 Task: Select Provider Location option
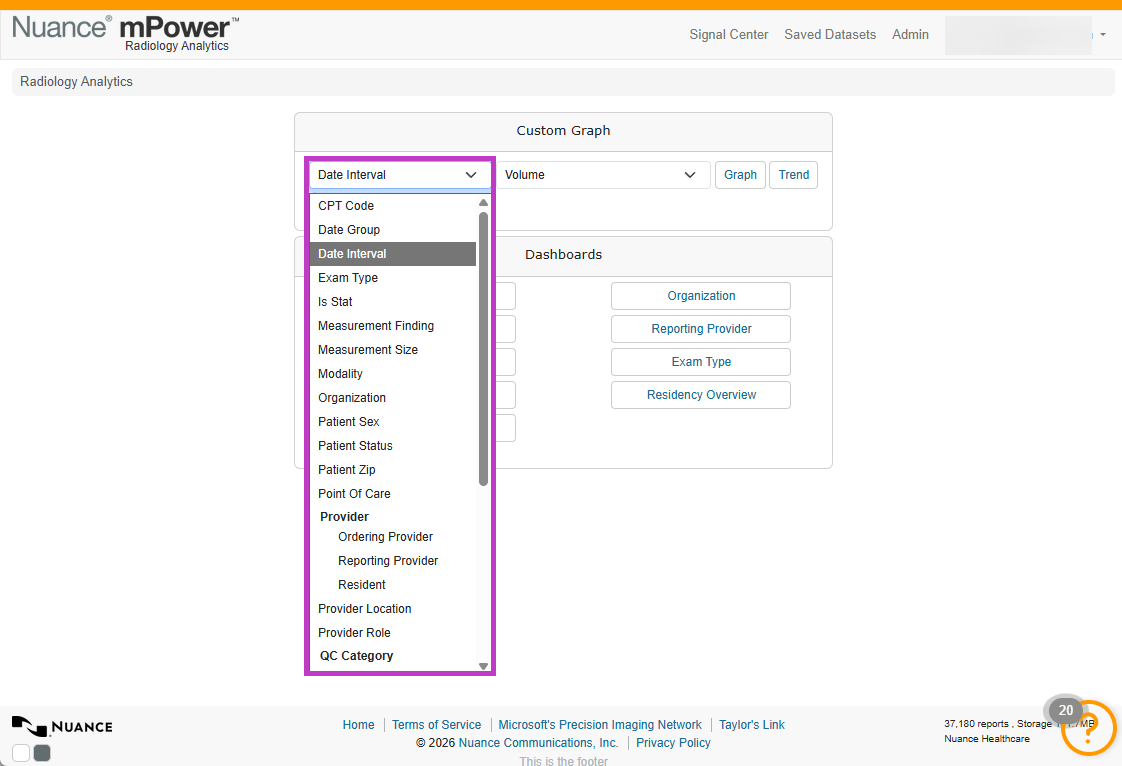393,609
